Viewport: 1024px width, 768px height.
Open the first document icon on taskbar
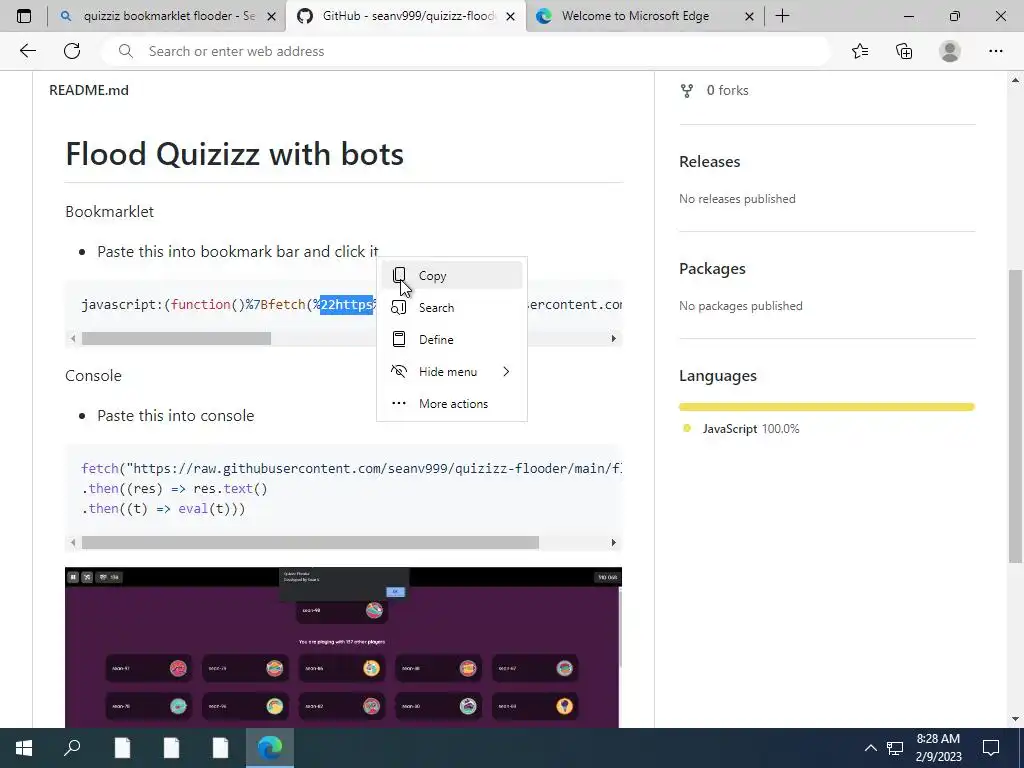[122, 748]
